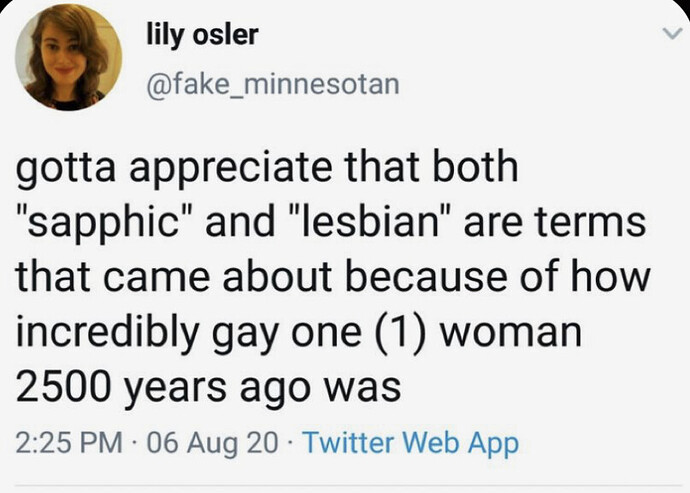Open the tweet options chevron menu
This screenshot has height=493, width=690.
point(671,33)
